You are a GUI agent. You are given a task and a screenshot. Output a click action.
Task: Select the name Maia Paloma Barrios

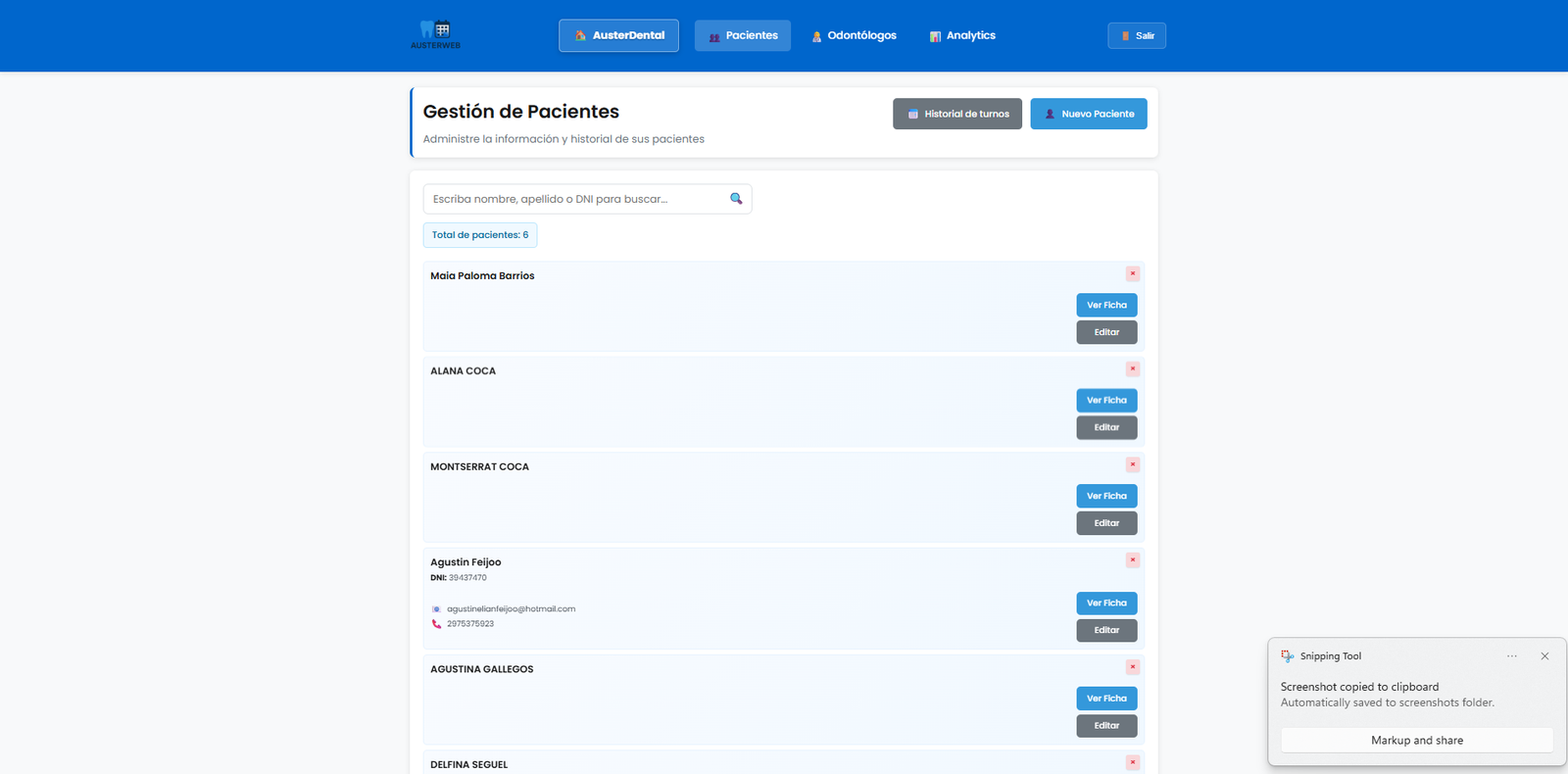pyautogui.click(x=482, y=276)
